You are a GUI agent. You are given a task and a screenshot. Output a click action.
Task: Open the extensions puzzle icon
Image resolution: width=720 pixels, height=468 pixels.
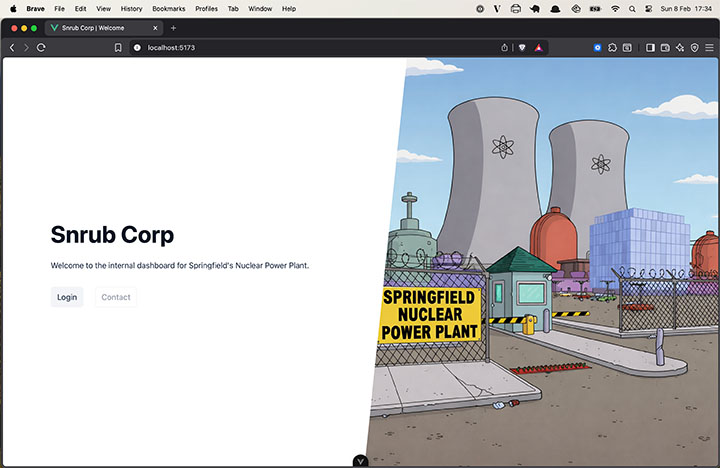(x=612, y=47)
